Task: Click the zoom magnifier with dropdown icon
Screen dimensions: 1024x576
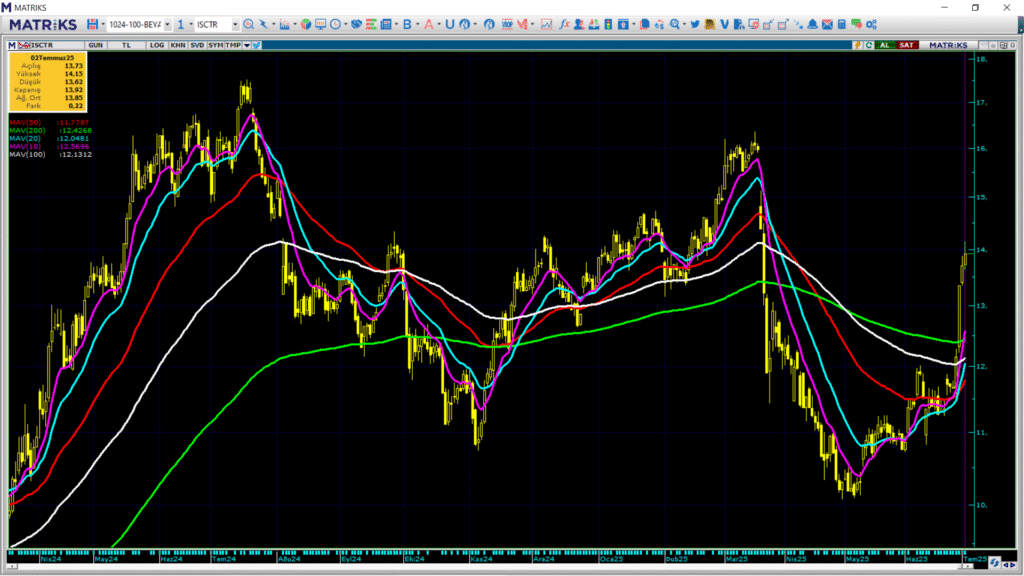Action: (x=675, y=24)
